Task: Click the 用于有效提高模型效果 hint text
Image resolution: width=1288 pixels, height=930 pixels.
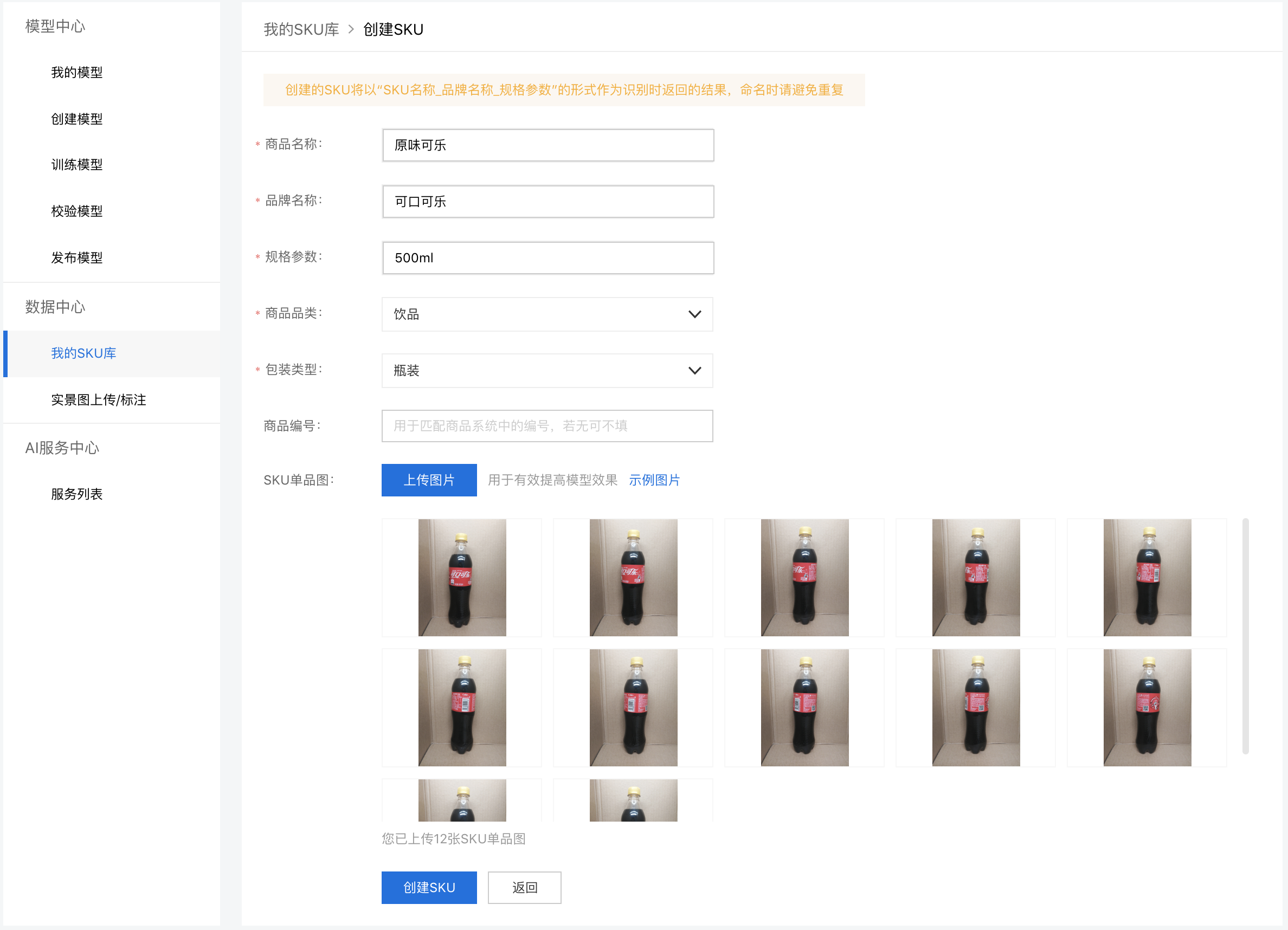Action: point(552,480)
